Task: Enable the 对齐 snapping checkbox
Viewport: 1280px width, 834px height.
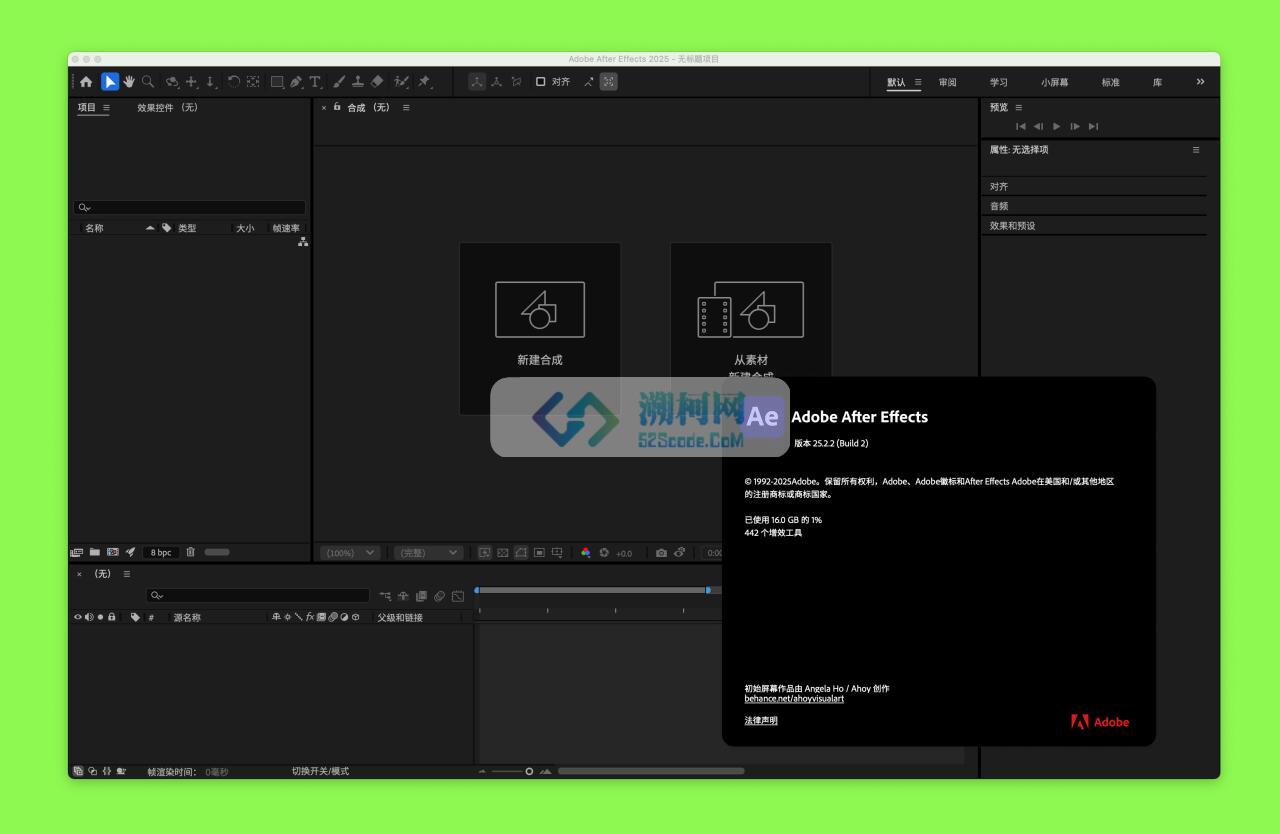Action: [x=541, y=82]
